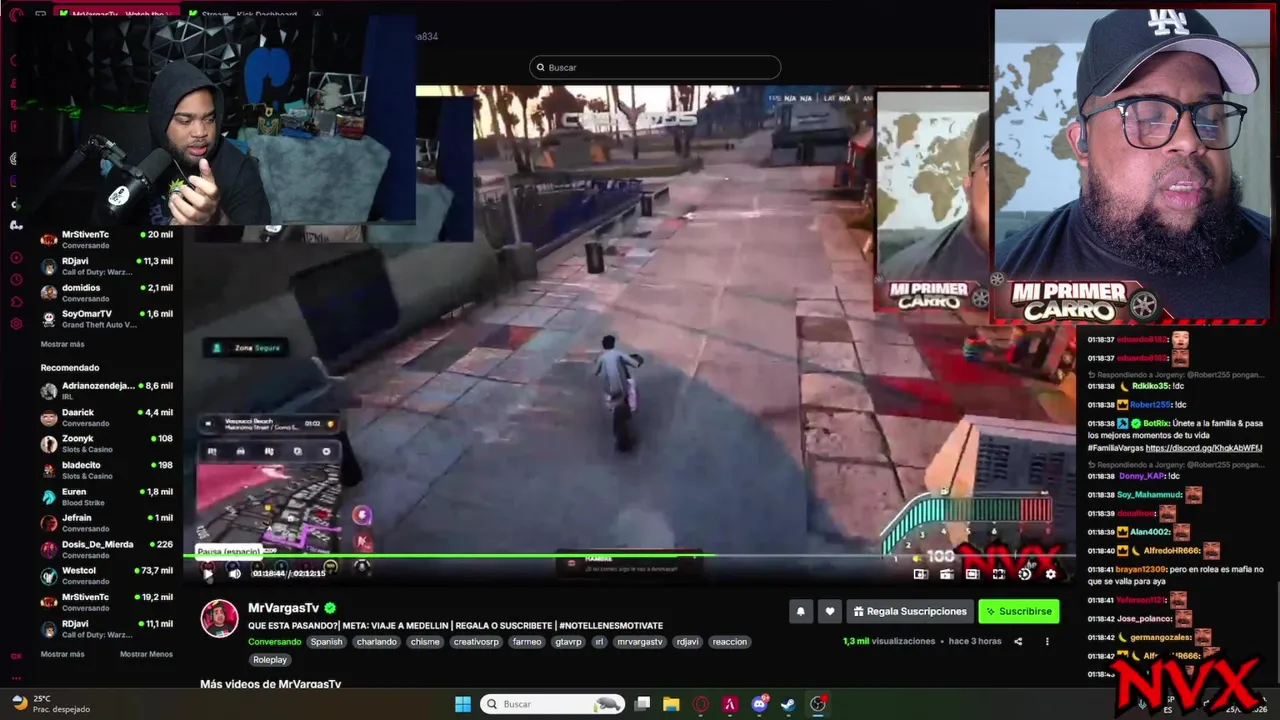Open domidios channel in sidebar
This screenshot has width=1280, height=720.
(107, 292)
